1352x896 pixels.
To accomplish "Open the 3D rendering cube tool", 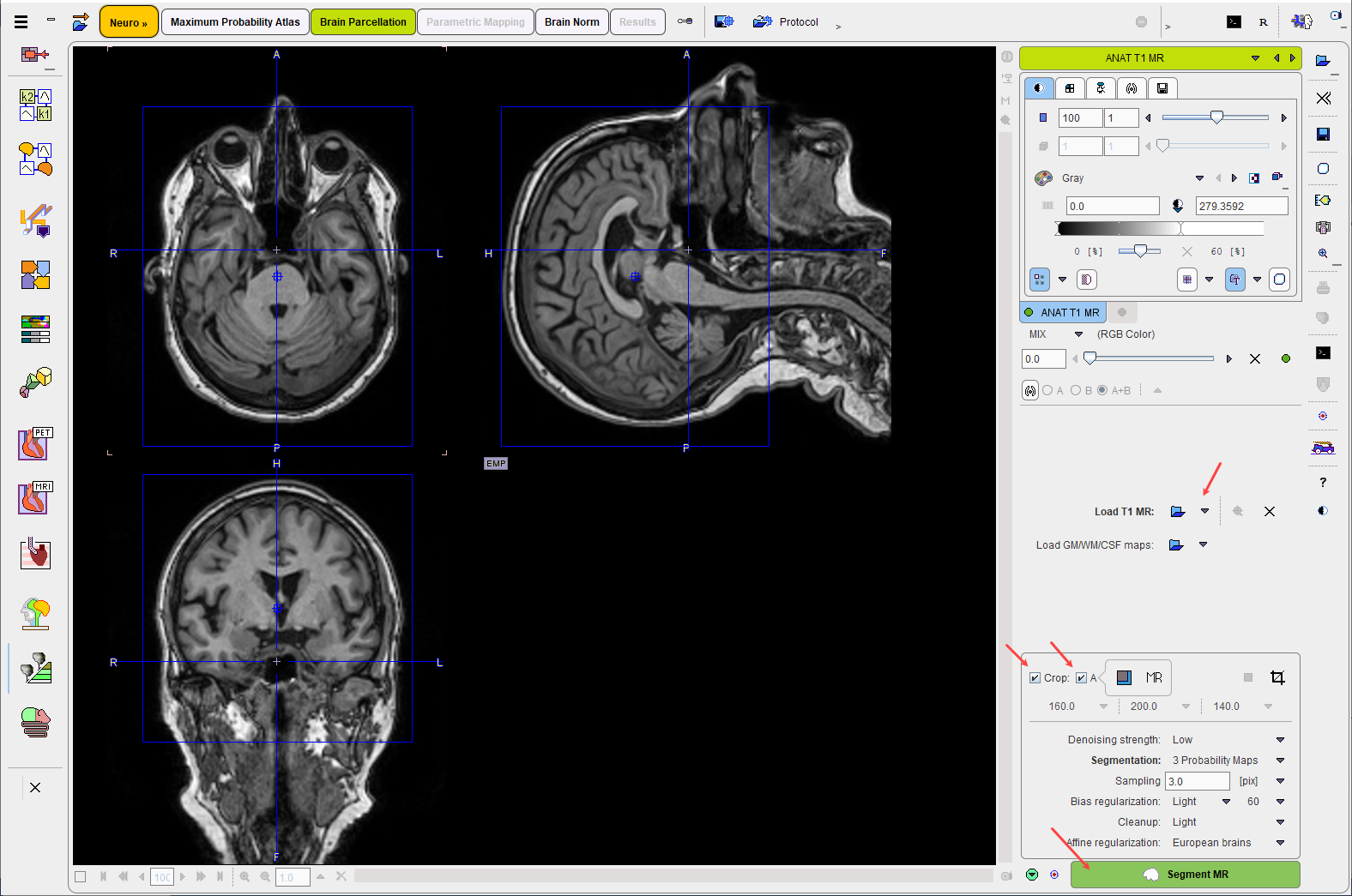I will coord(35,382).
